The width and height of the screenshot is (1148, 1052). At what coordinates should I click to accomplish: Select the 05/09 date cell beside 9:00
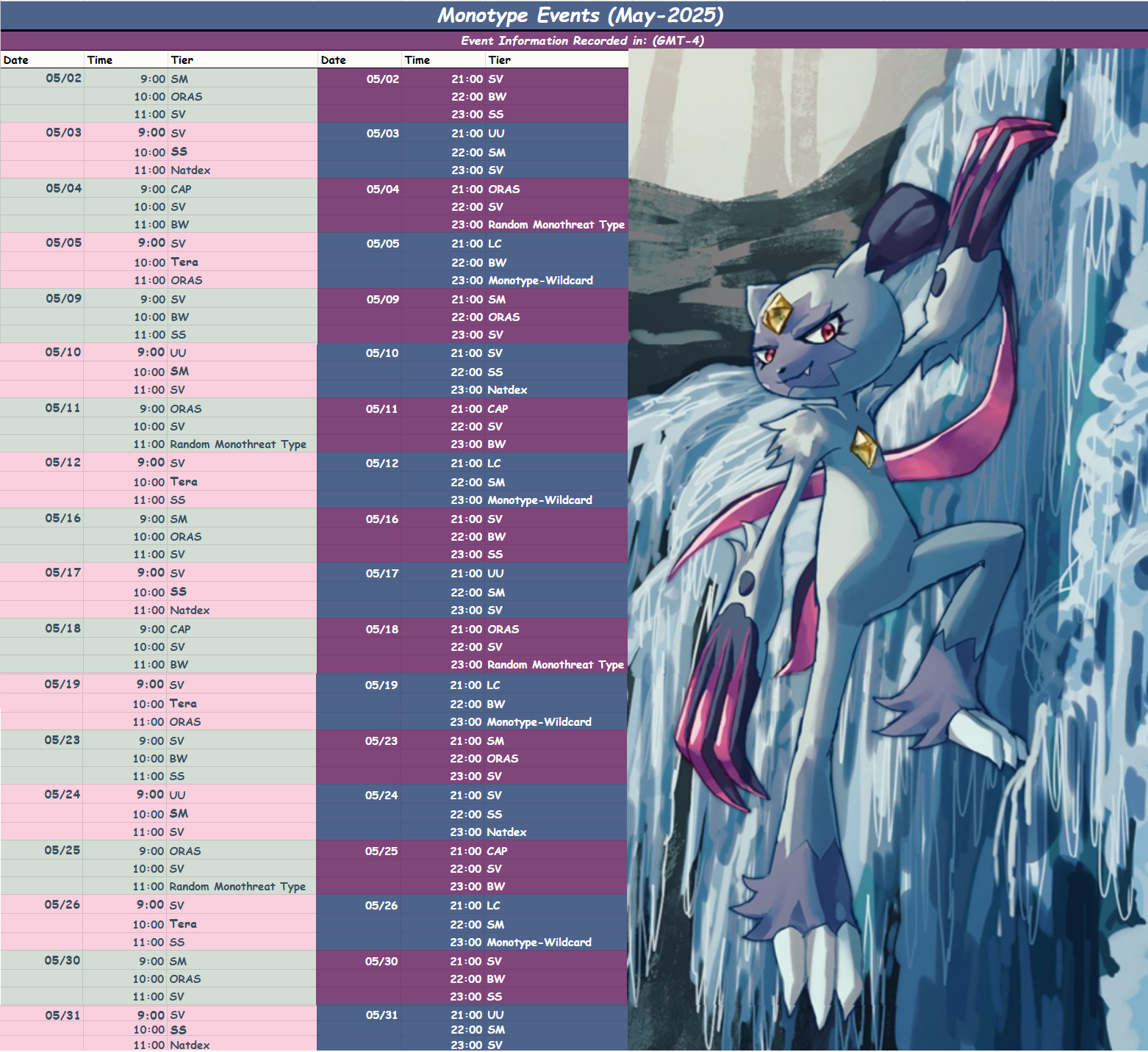[x=63, y=298]
